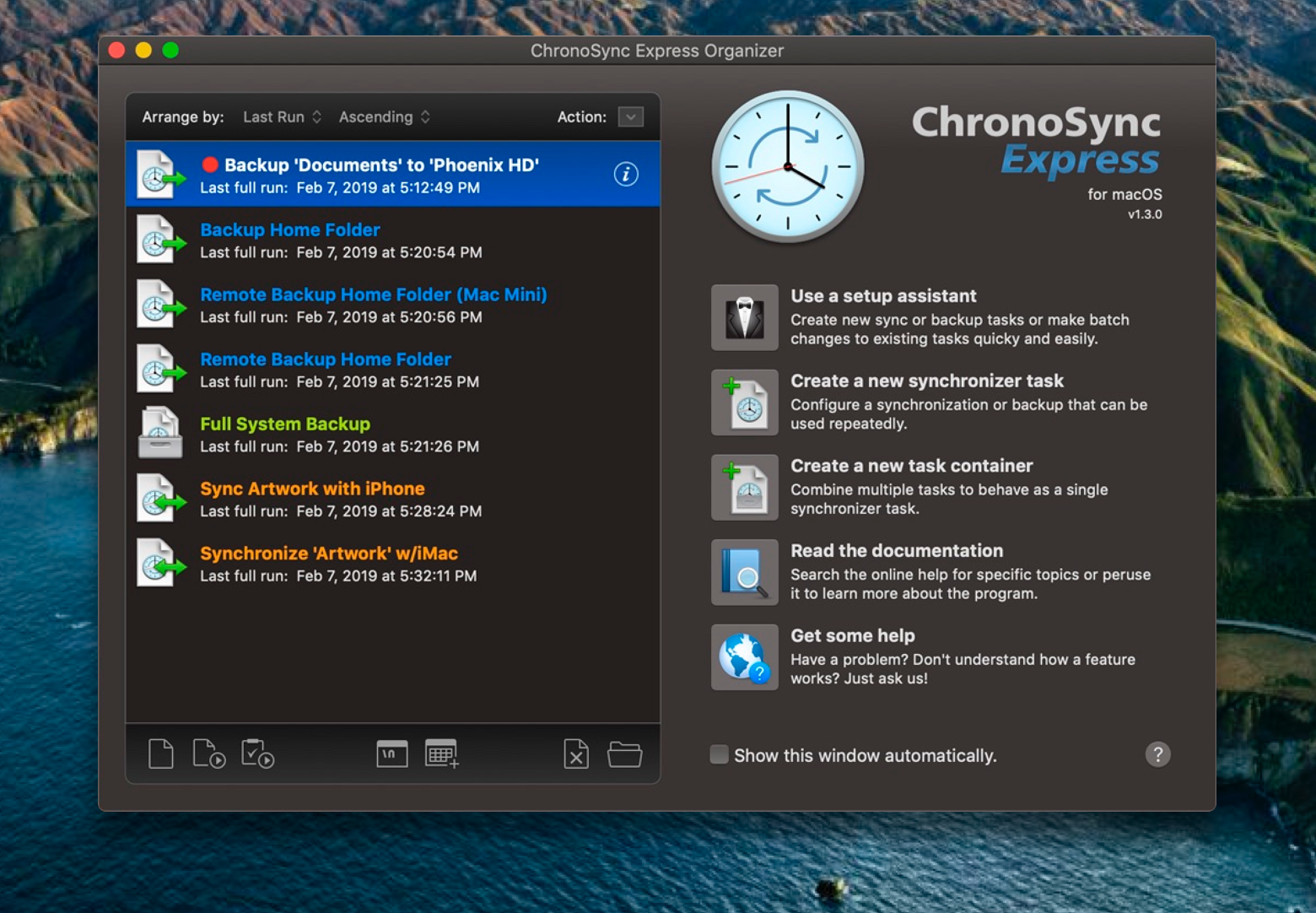Screen dimensions: 1316x913
Task: Click Get some help heading
Action: pos(853,635)
